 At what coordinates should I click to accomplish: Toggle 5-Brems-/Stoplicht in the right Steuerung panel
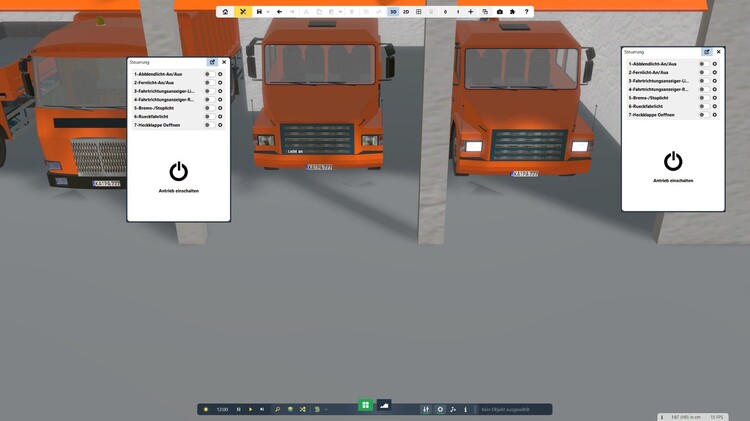[704, 98]
